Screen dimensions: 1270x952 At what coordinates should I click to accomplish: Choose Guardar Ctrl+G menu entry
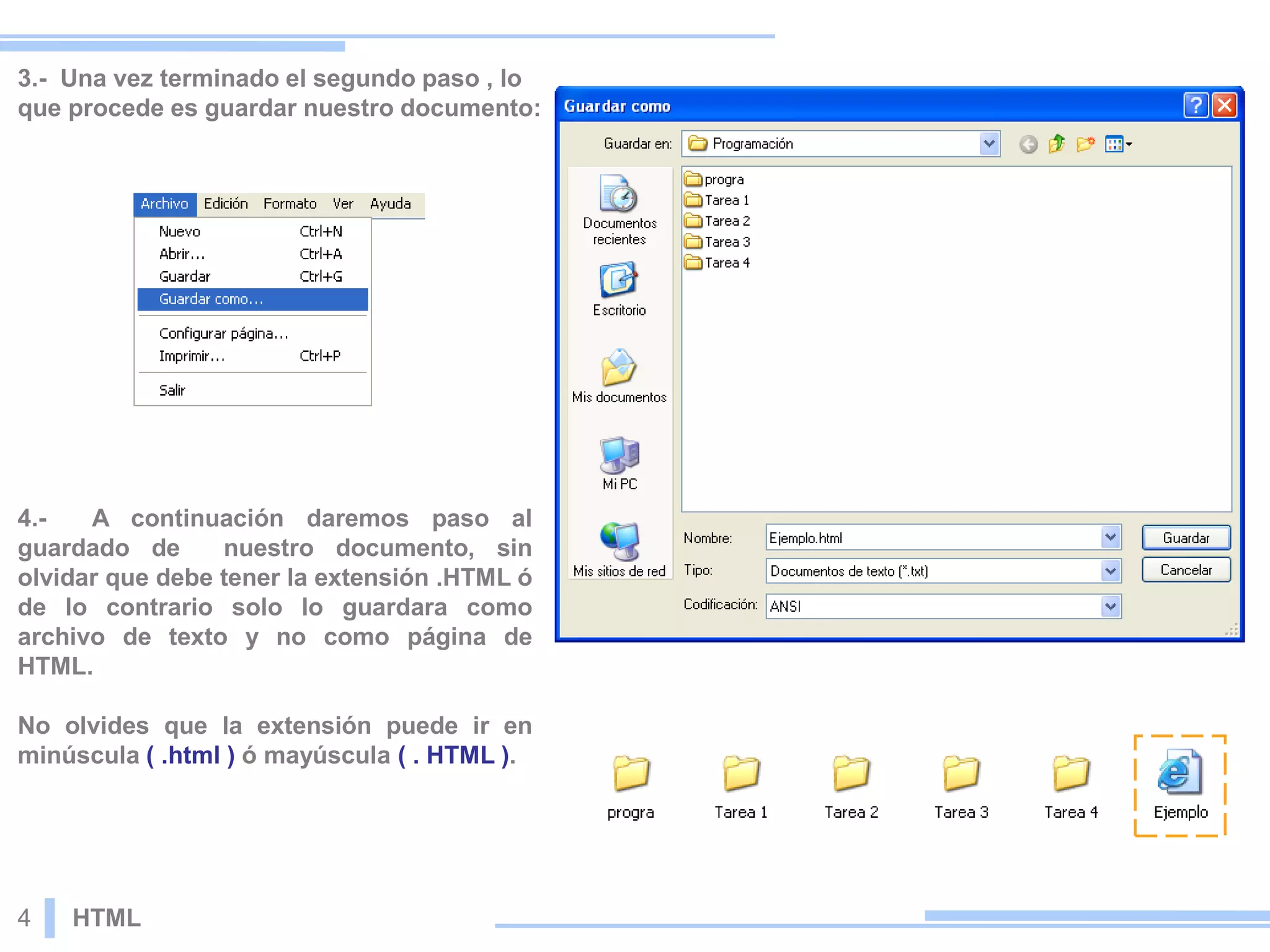coord(252,276)
